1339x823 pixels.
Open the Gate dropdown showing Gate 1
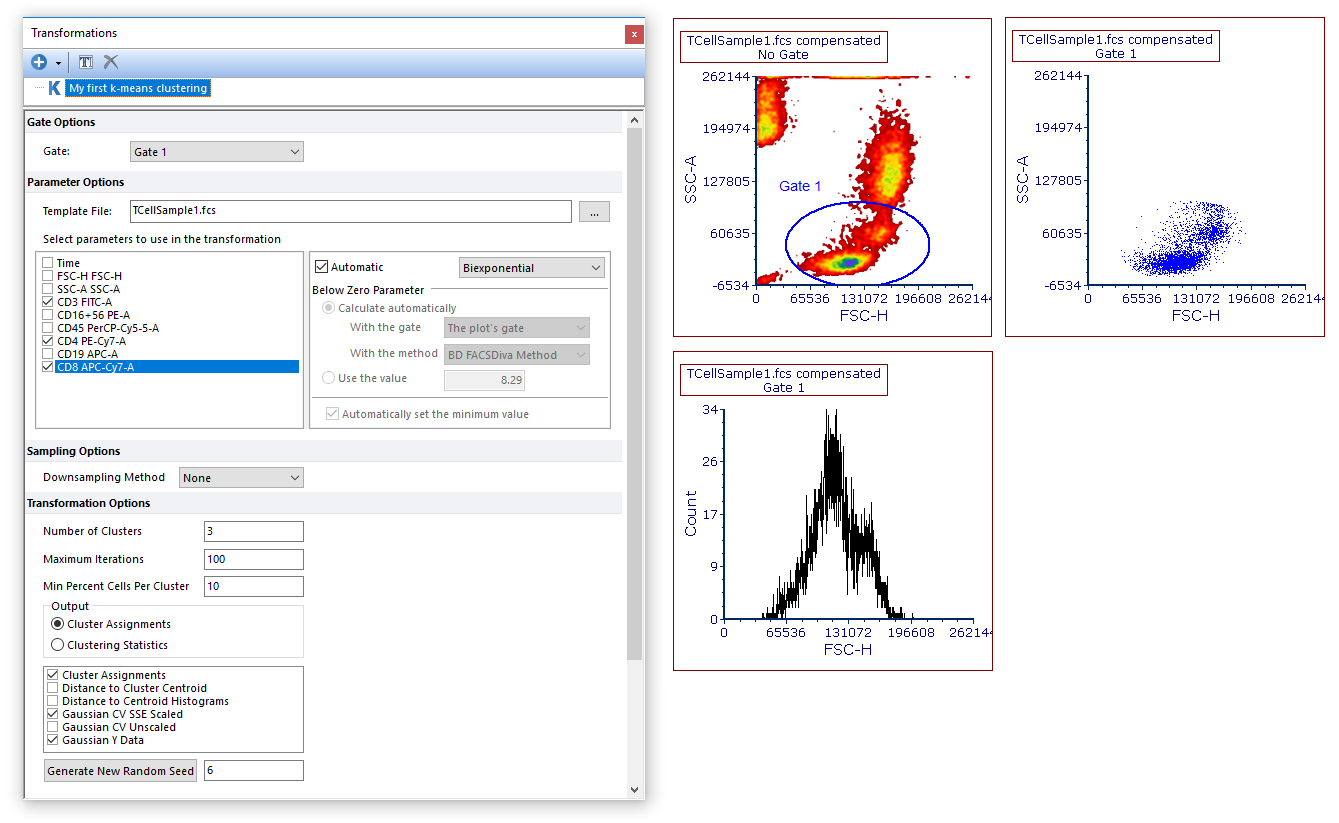tap(216, 152)
